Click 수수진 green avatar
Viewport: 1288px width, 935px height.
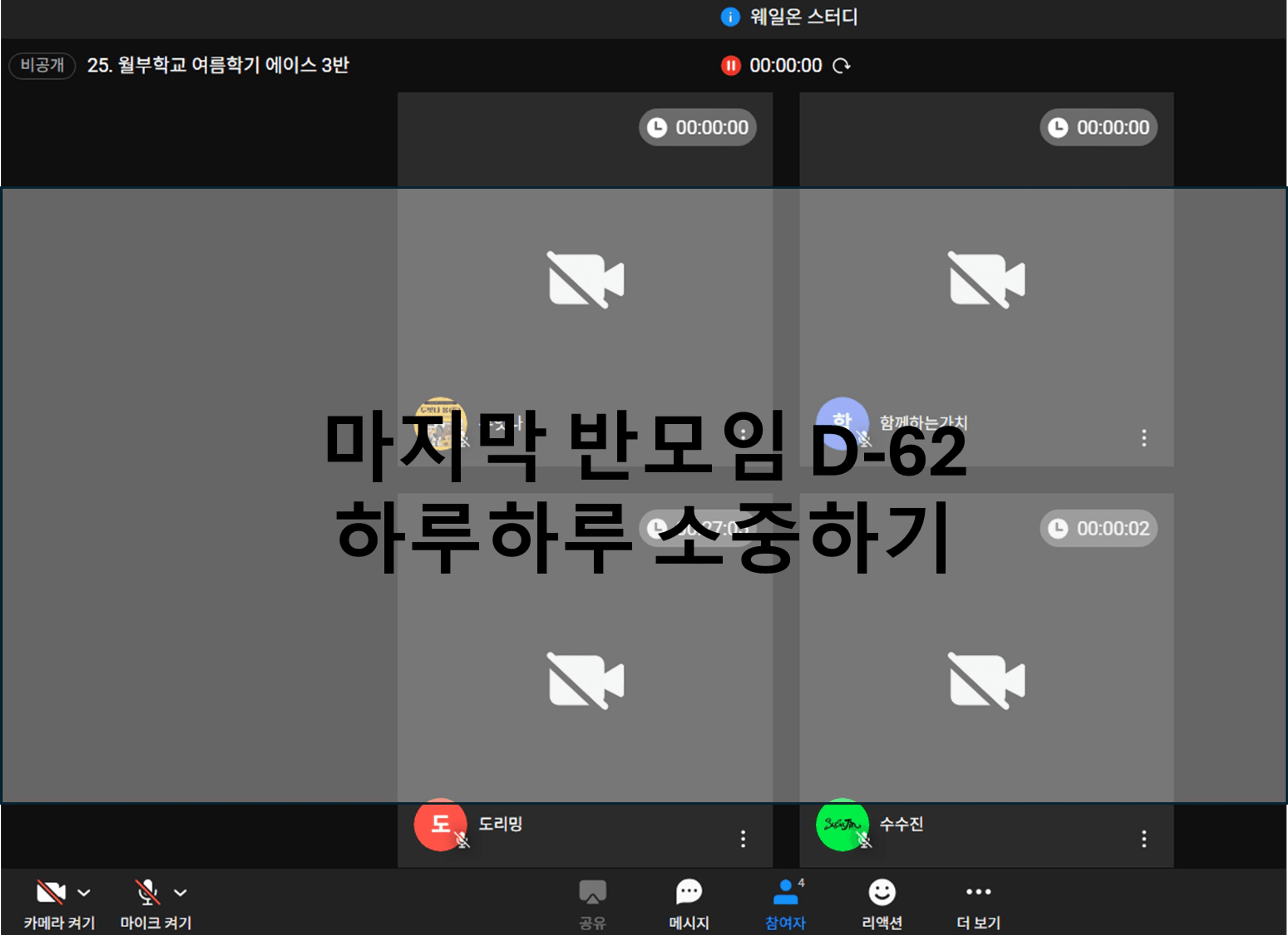[842, 824]
